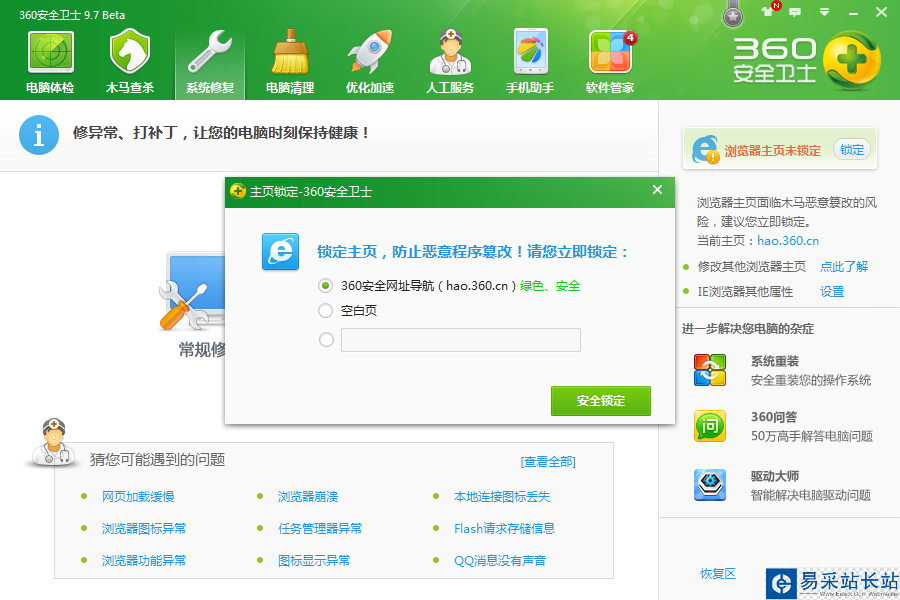Click the 驱动大师 title text
The height and width of the screenshot is (600, 900).
(x=775, y=476)
